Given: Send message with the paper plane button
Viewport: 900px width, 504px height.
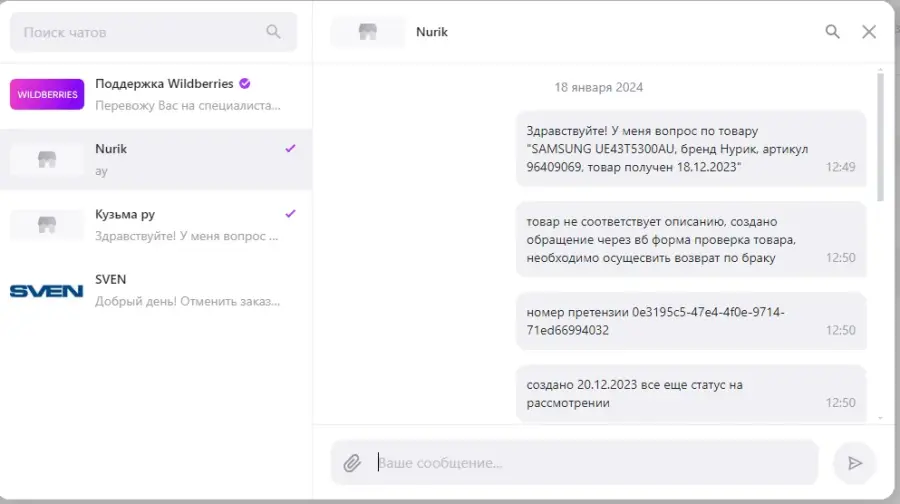Looking at the screenshot, I should [x=855, y=463].
